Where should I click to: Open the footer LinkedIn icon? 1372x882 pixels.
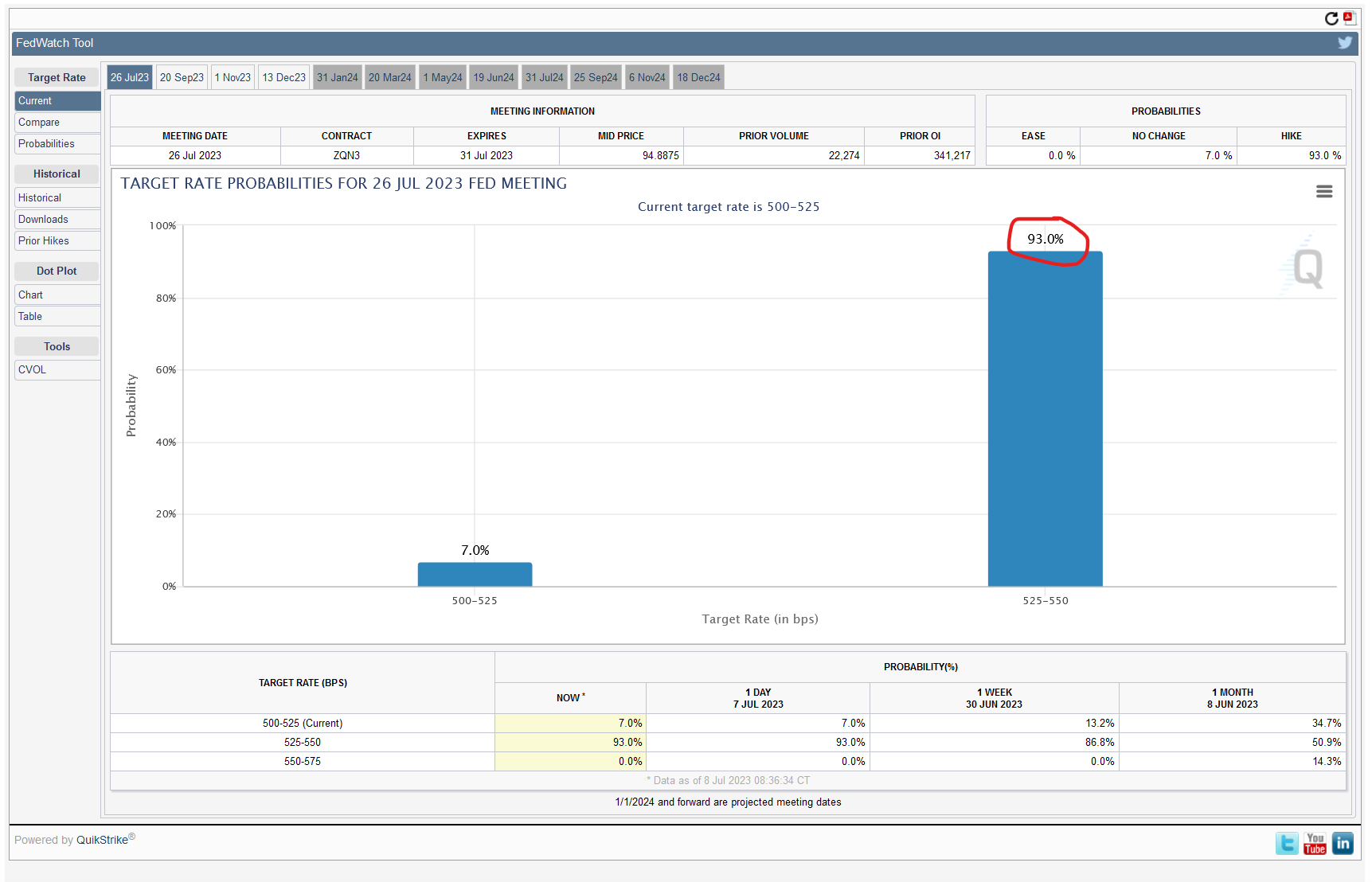coord(1343,843)
